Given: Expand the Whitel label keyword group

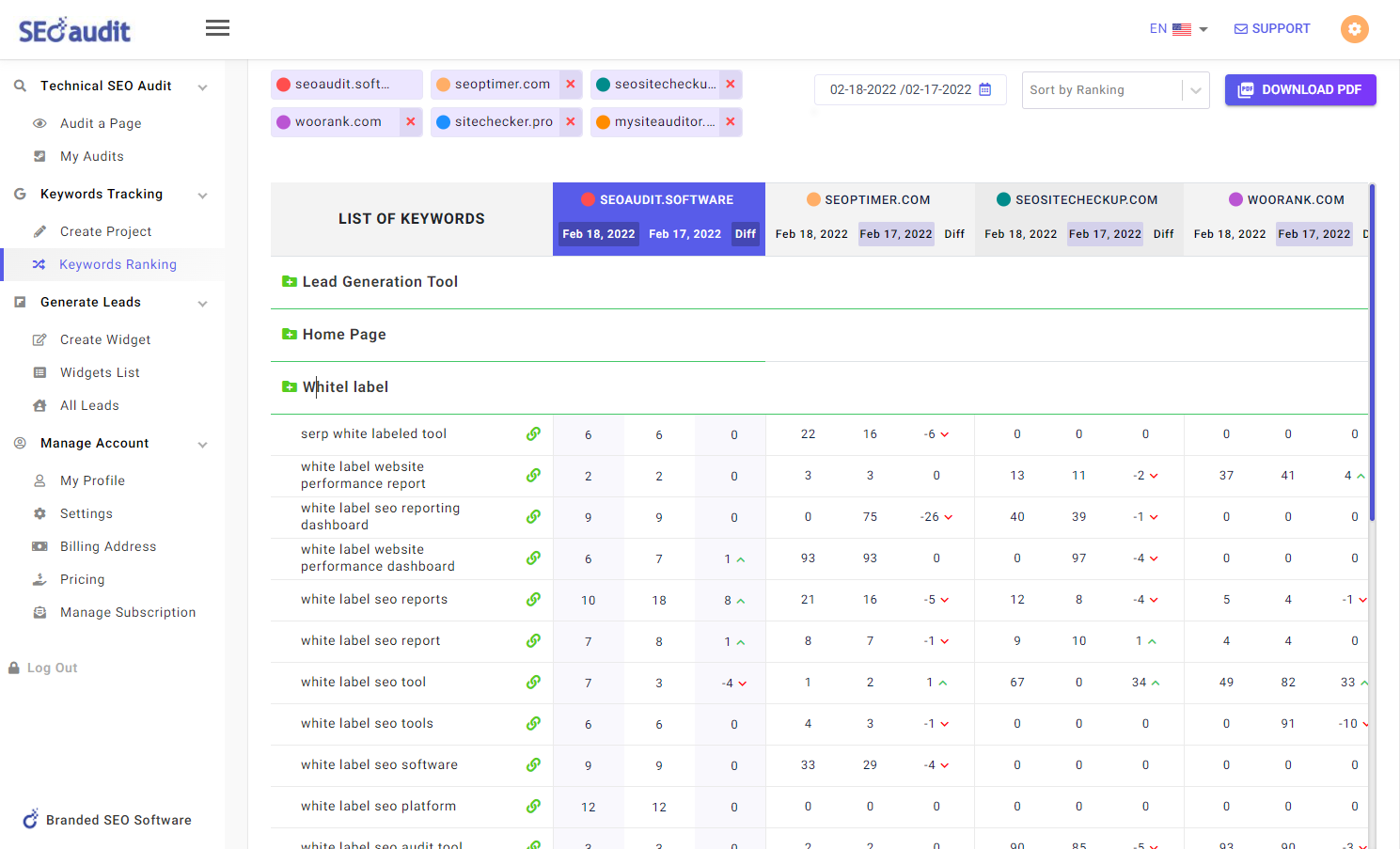Looking at the screenshot, I should pyautogui.click(x=288, y=386).
